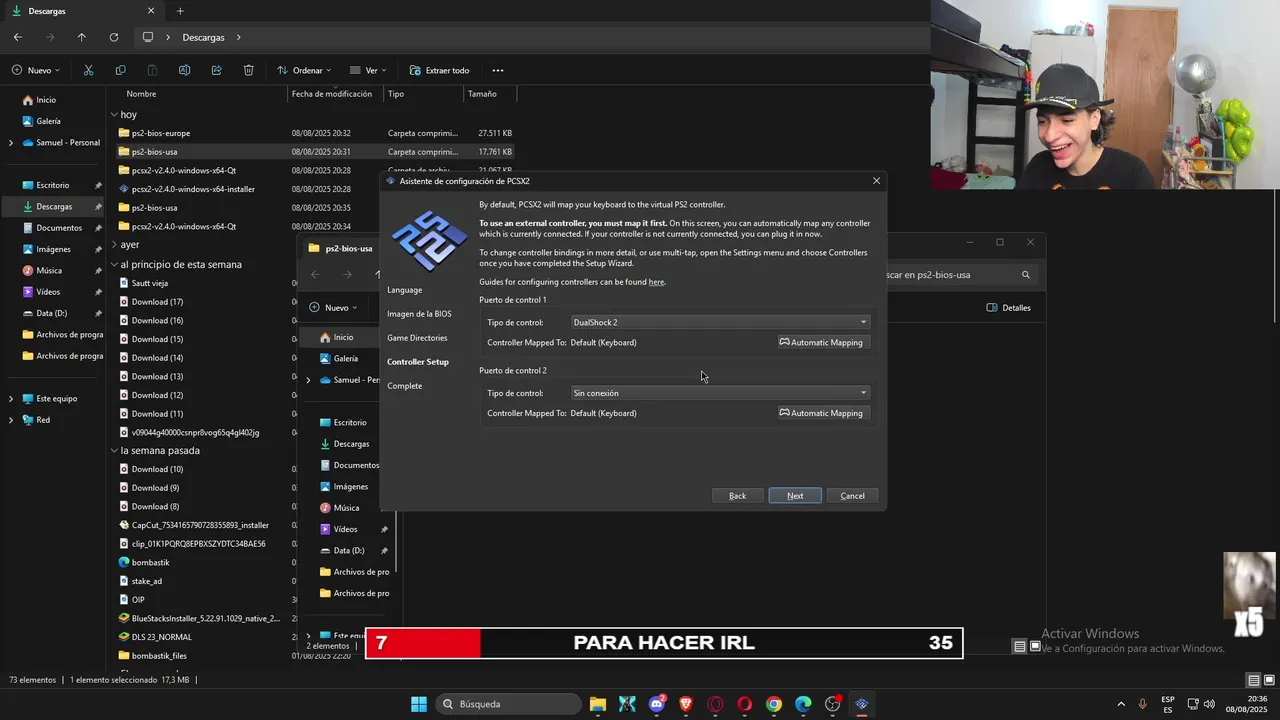Image resolution: width=1280 pixels, height=720 pixels.
Task: Open OBS Studio from the taskbar
Action: [833, 704]
